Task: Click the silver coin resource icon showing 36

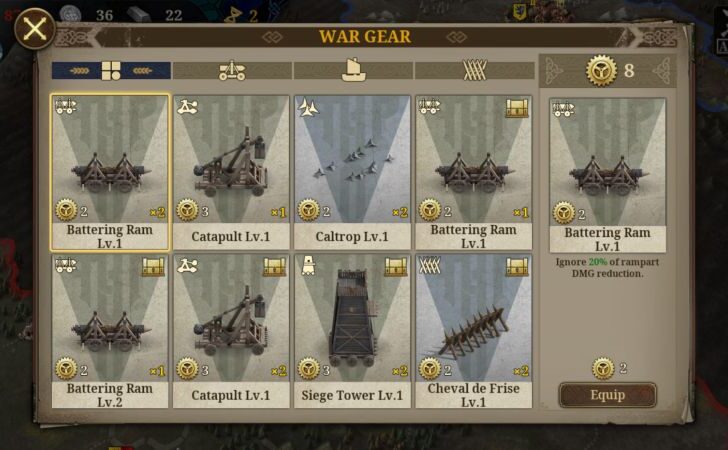Action: coord(70,14)
